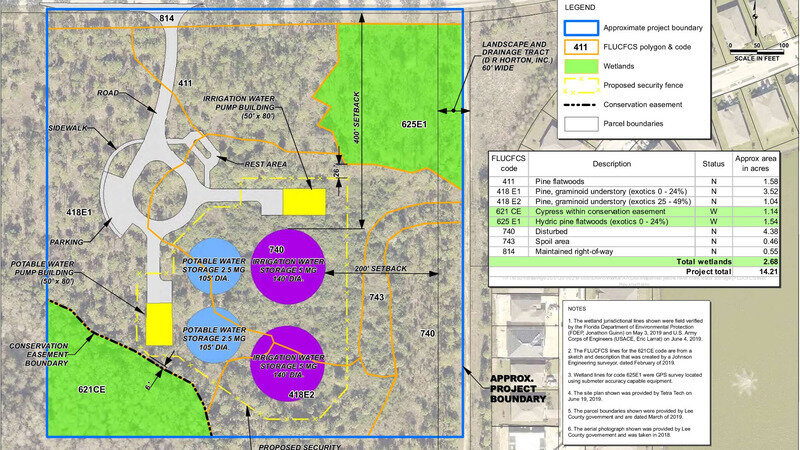Click the green Wetlands legend swatch

tap(590, 65)
